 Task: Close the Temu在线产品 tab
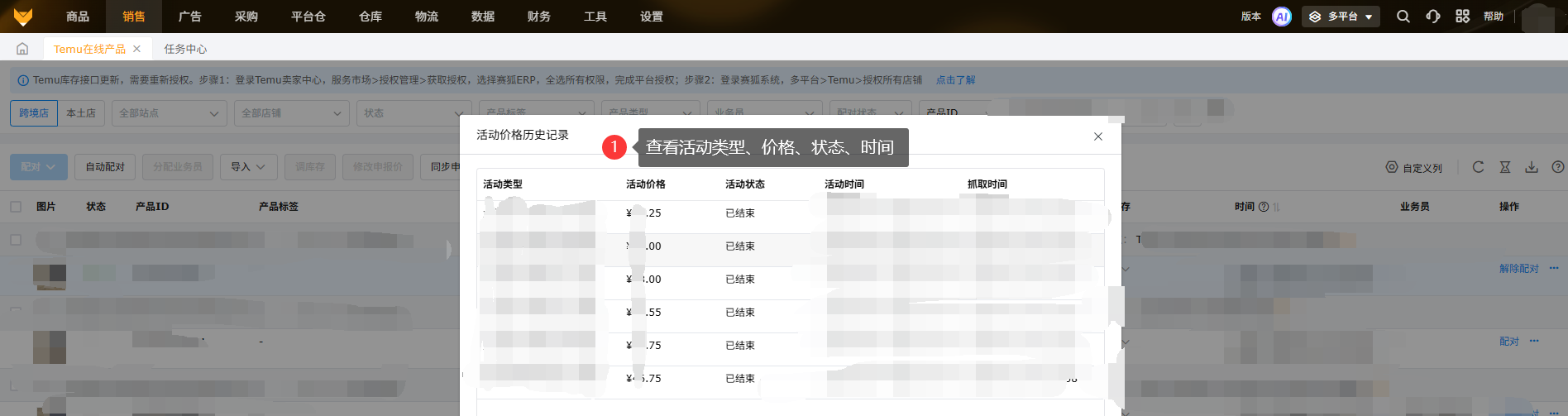tap(136, 49)
